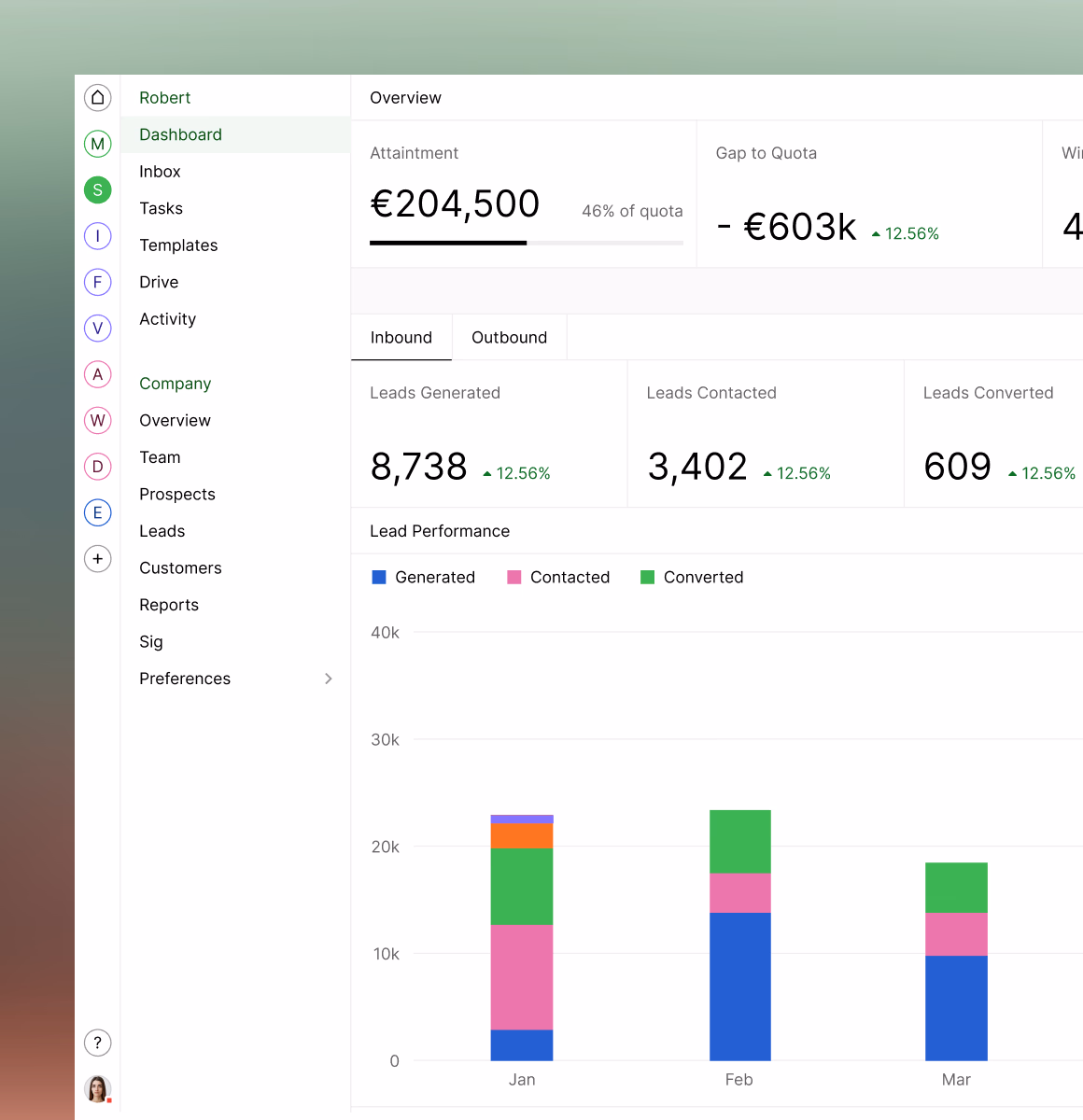Open the M workspace icon
The image size is (1083, 1120).
coord(97,144)
